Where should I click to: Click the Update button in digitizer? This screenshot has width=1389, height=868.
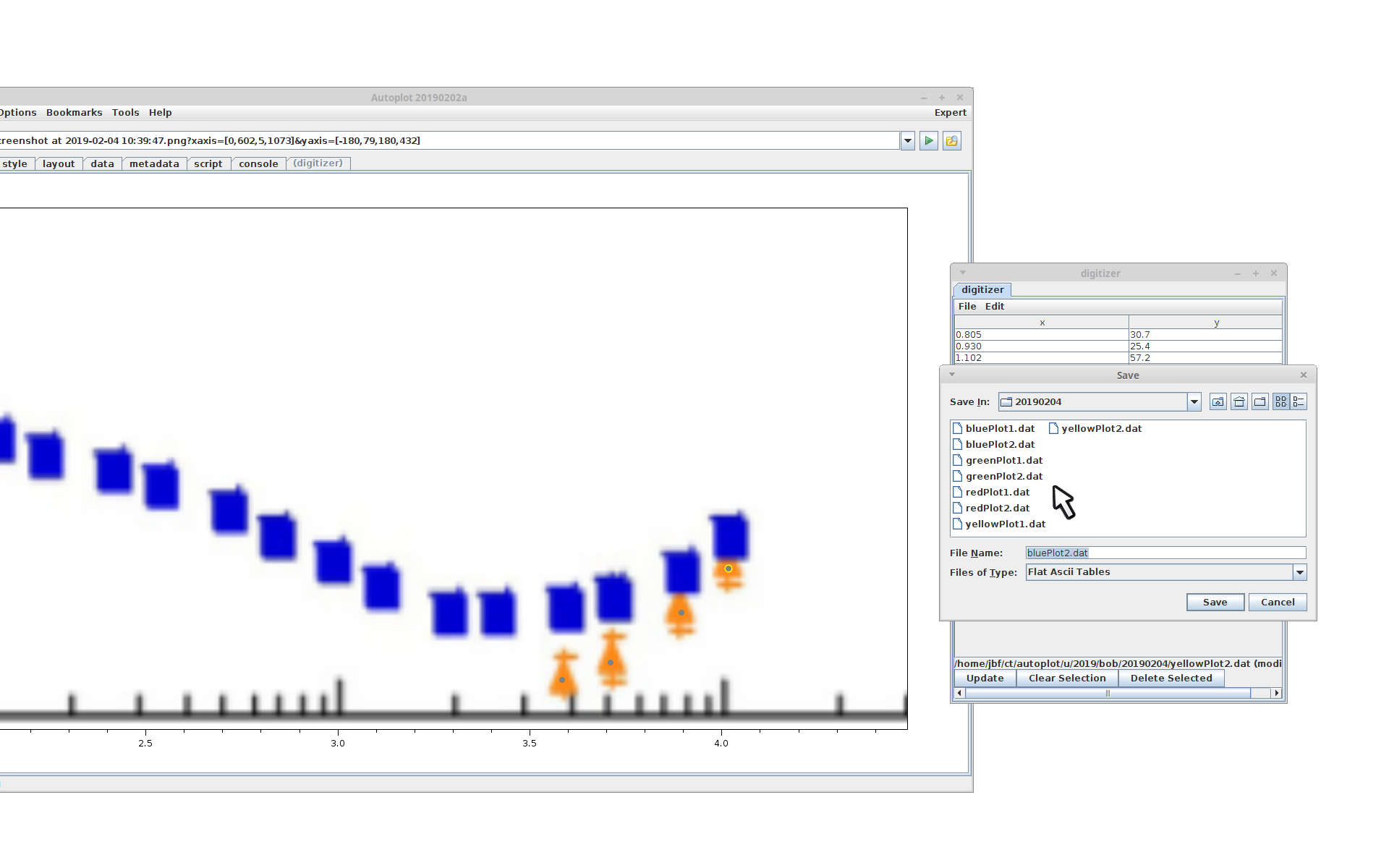[x=985, y=678]
